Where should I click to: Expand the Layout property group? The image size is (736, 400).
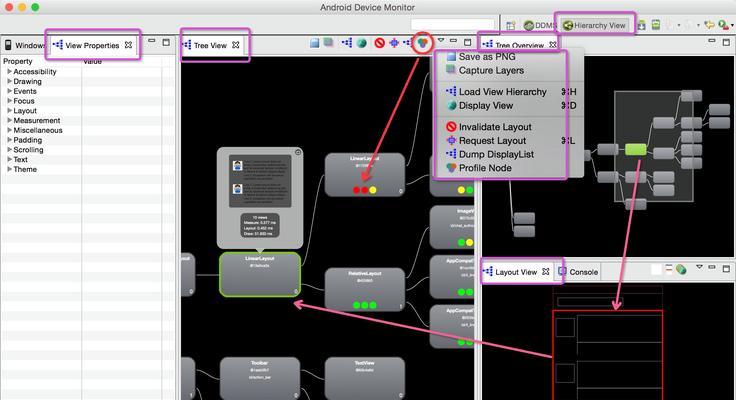pyautogui.click(x=9, y=111)
